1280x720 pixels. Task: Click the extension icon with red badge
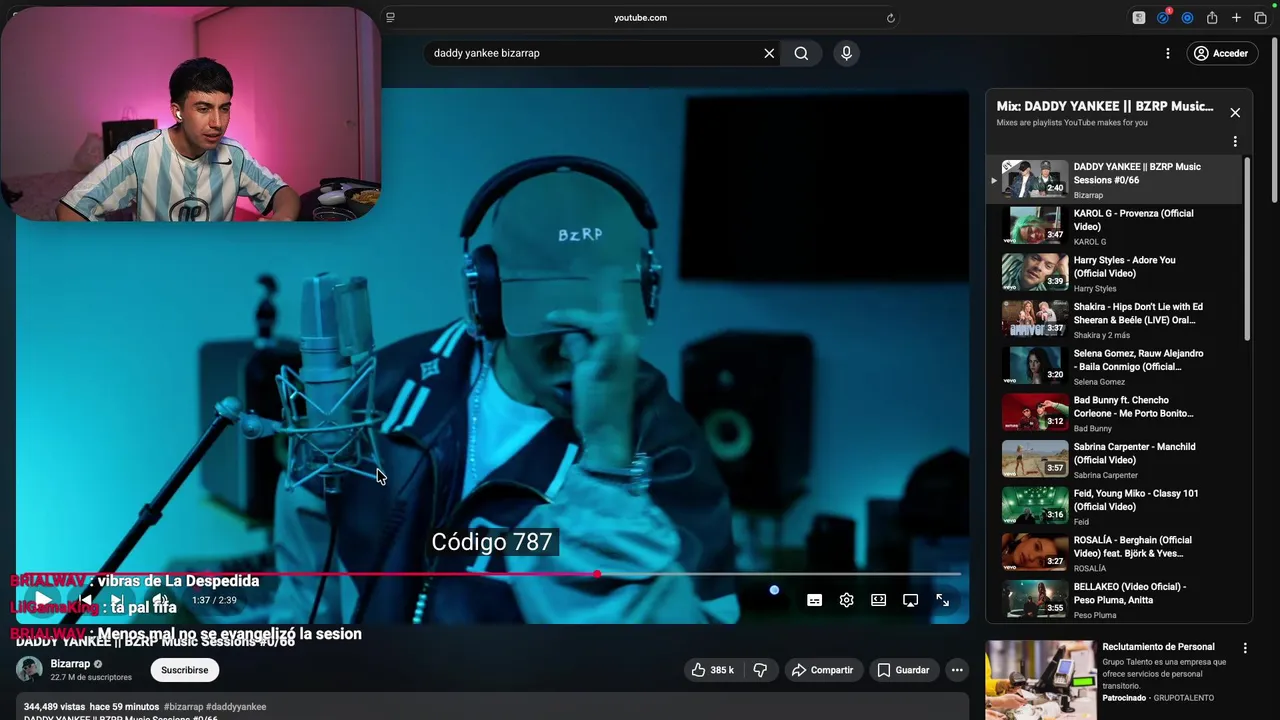coord(1163,17)
